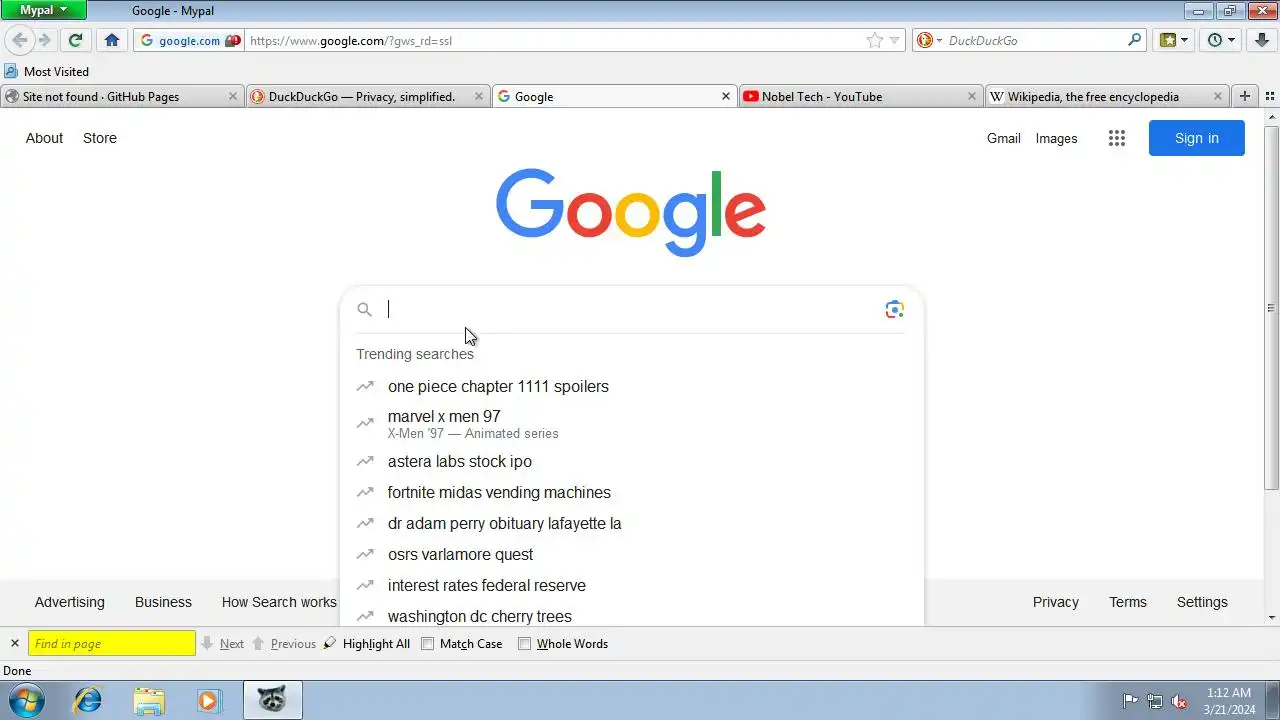The image size is (1280, 720).
Task: Select 'osrs varlamore quest' suggestion
Action: [631, 554]
